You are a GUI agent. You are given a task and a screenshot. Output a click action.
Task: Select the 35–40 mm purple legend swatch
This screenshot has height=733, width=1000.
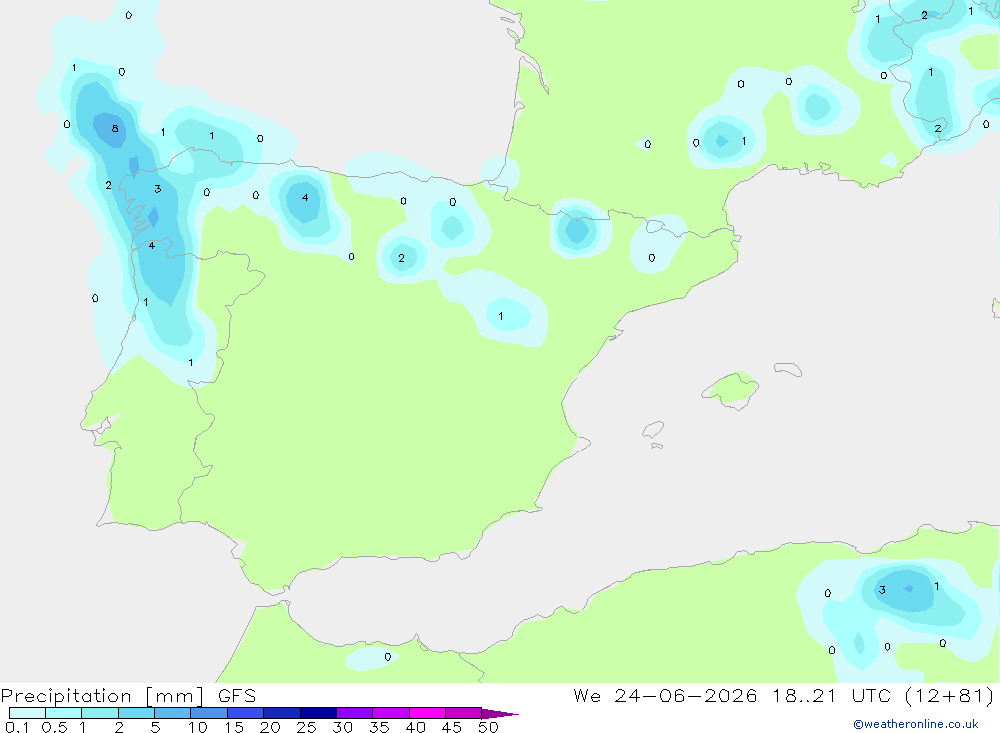click(390, 713)
